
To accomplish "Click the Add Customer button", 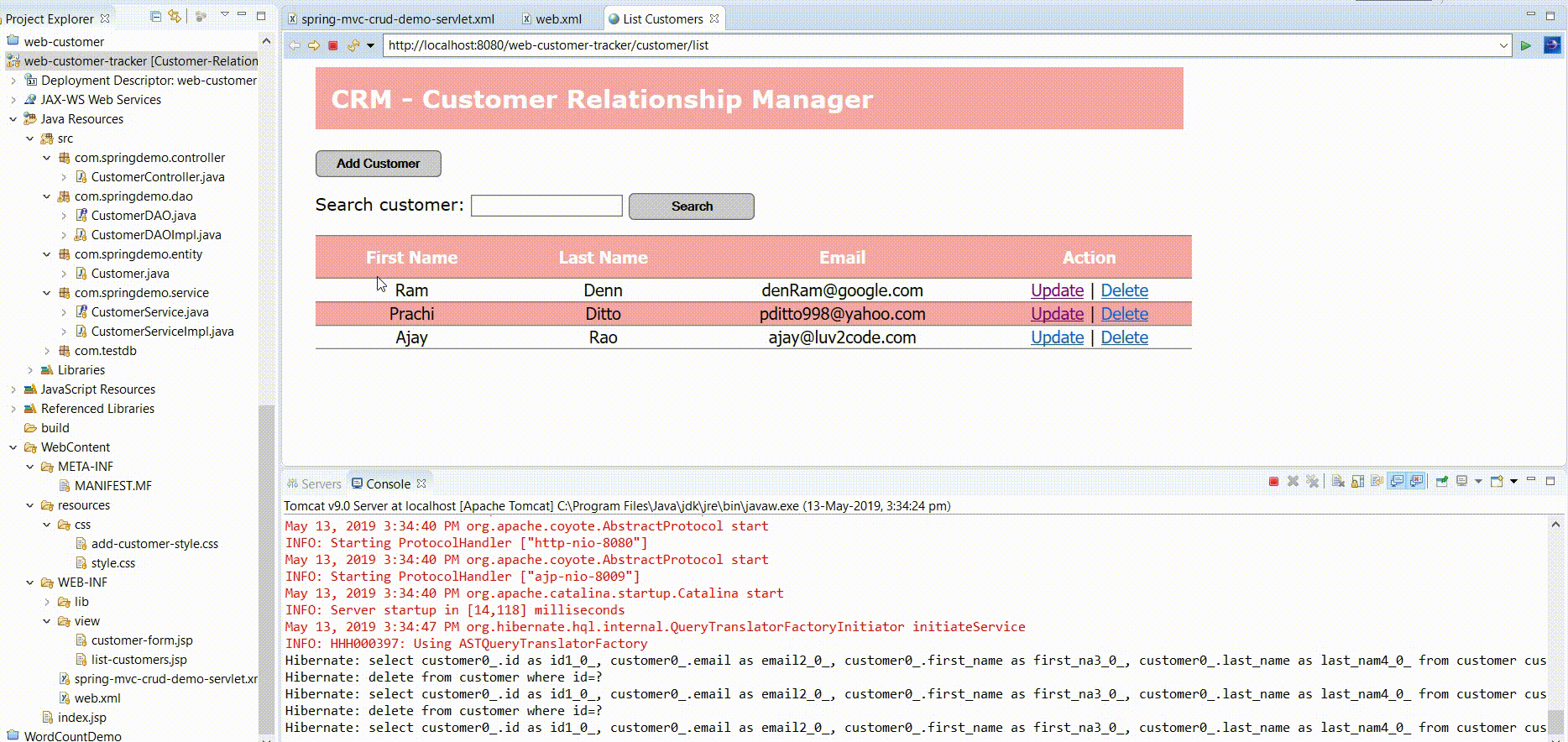I will [x=379, y=164].
